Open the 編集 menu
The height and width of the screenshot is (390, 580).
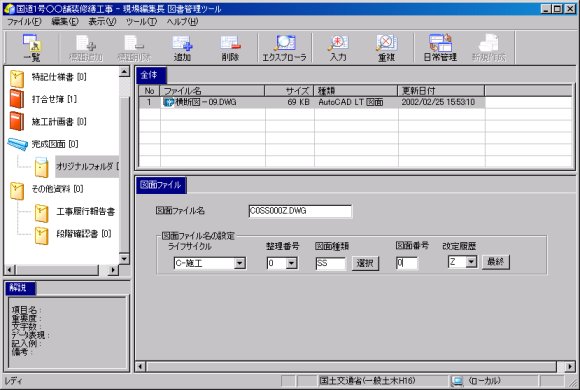click(65, 22)
